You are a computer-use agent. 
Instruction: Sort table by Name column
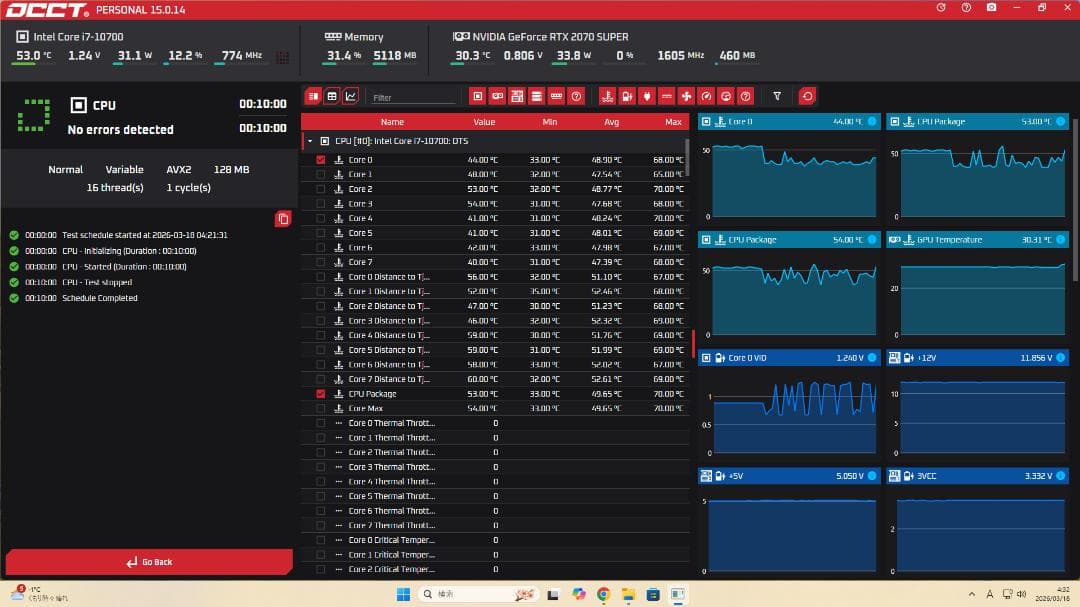392,122
